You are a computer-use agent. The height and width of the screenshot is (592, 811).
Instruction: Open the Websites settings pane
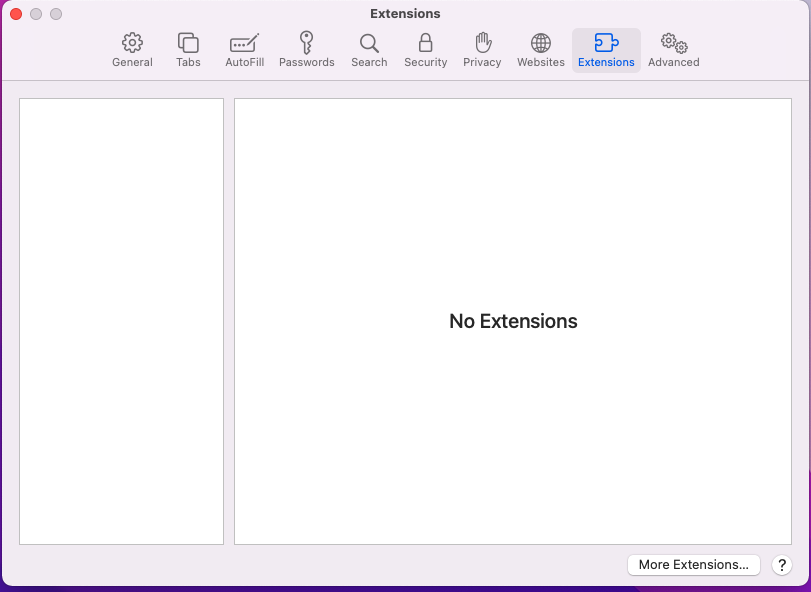pos(541,51)
